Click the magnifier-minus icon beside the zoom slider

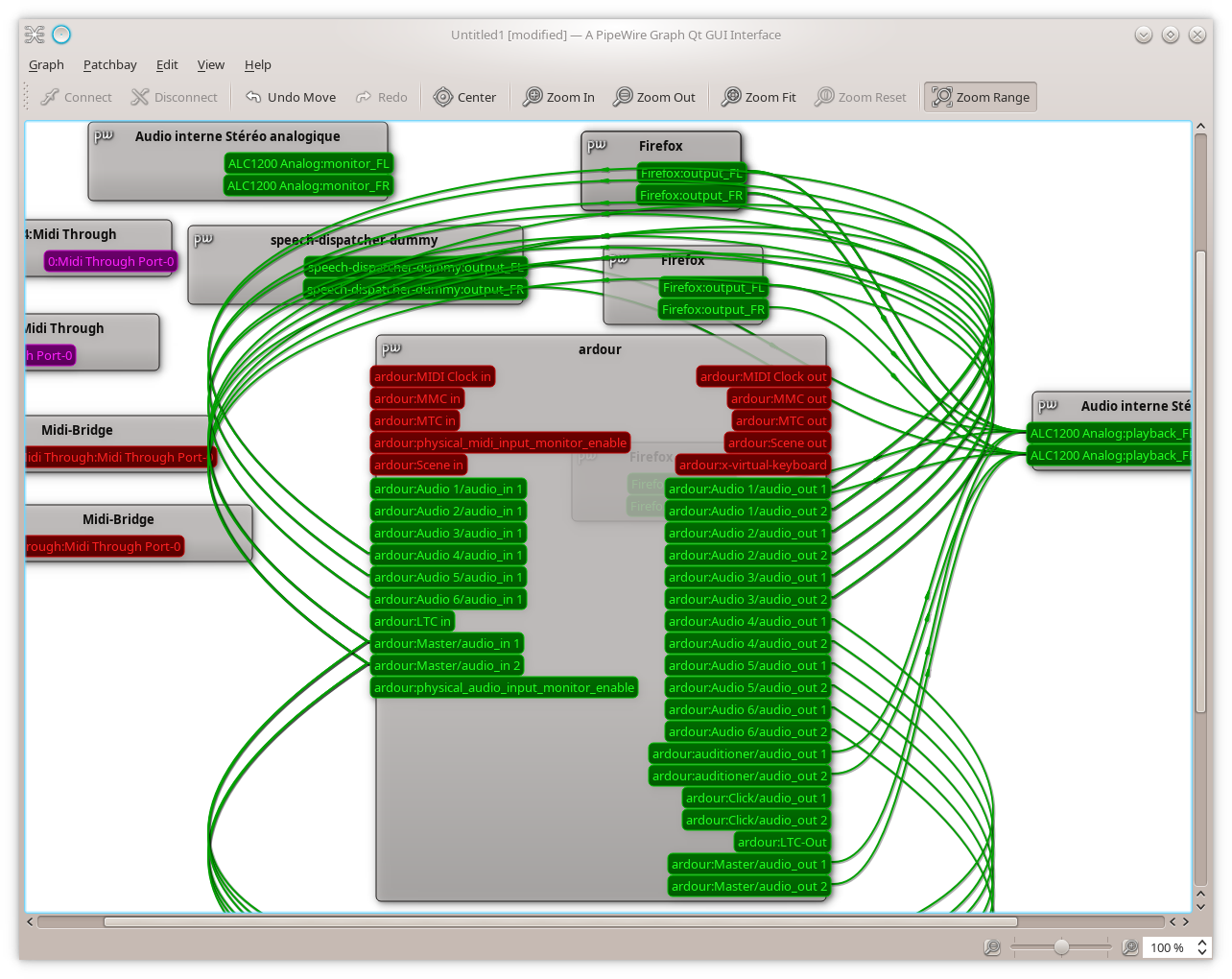(992, 947)
